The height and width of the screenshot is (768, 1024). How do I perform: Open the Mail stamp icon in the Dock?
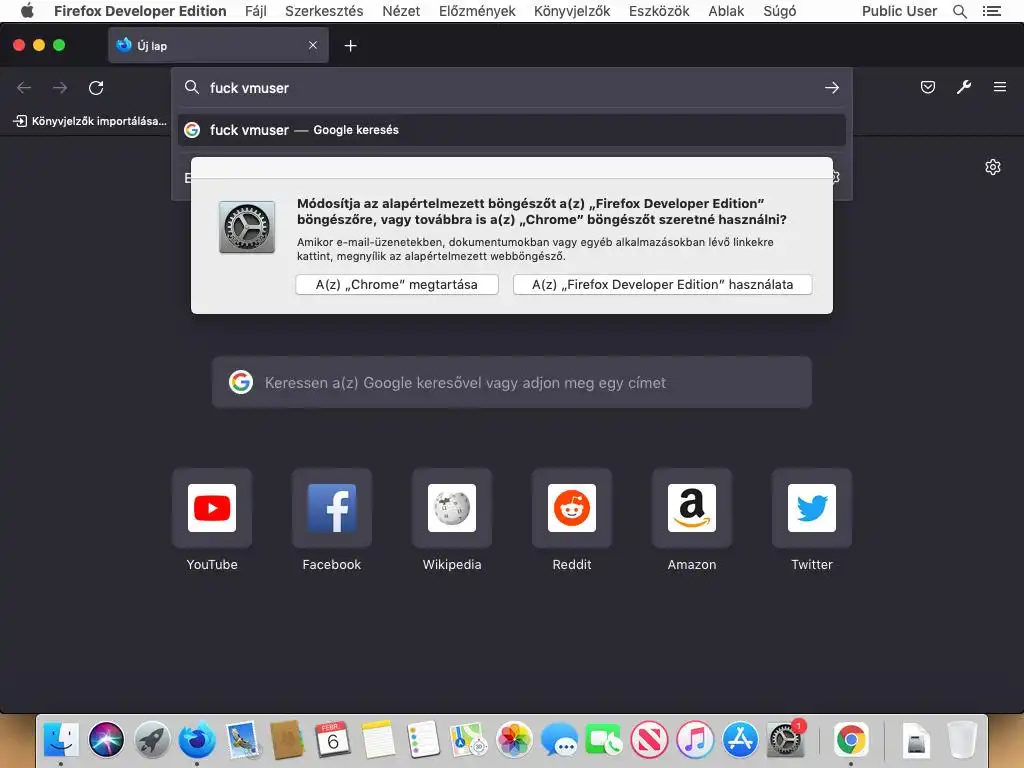[x=242, y=740]
